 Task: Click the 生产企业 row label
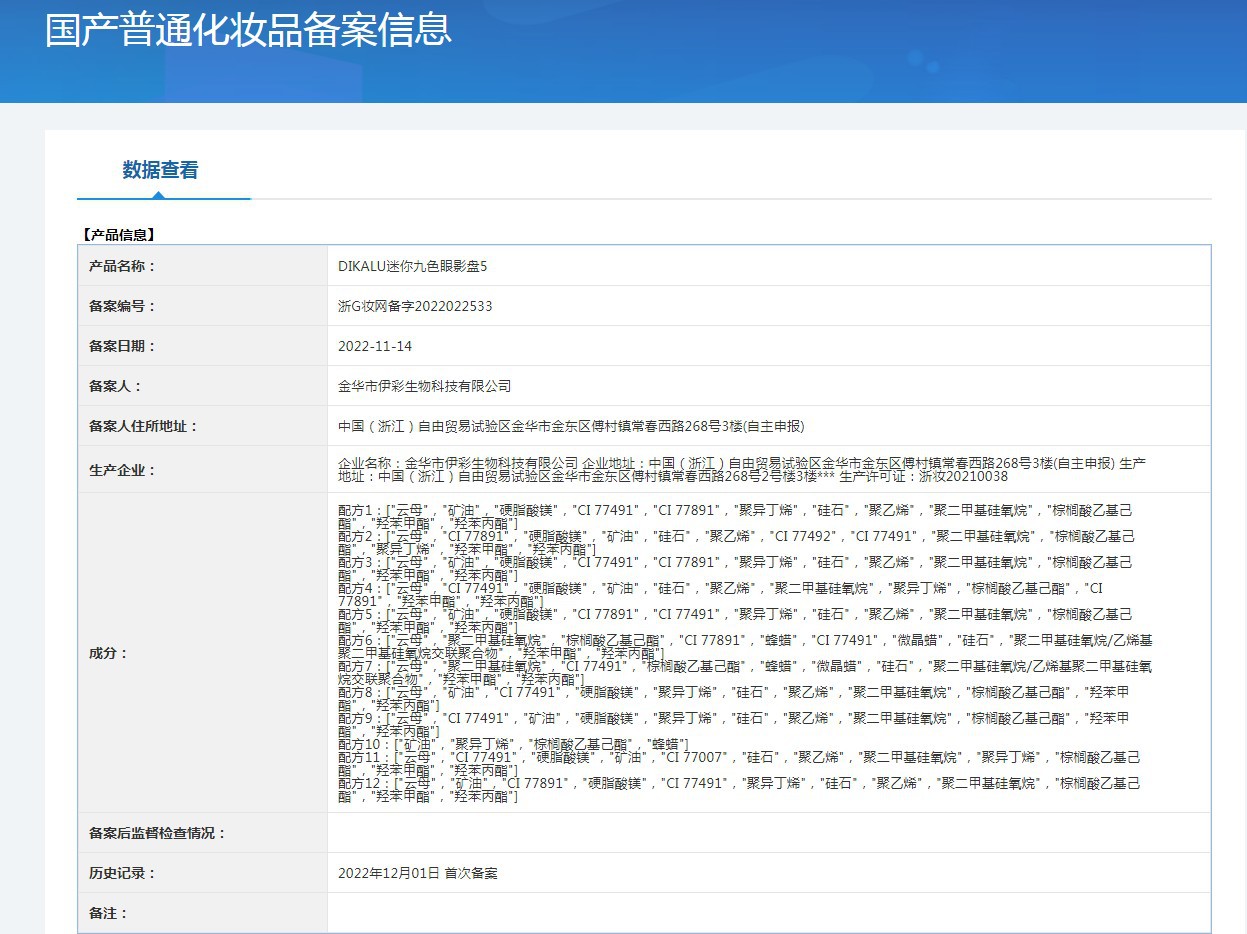coord(122,470)
